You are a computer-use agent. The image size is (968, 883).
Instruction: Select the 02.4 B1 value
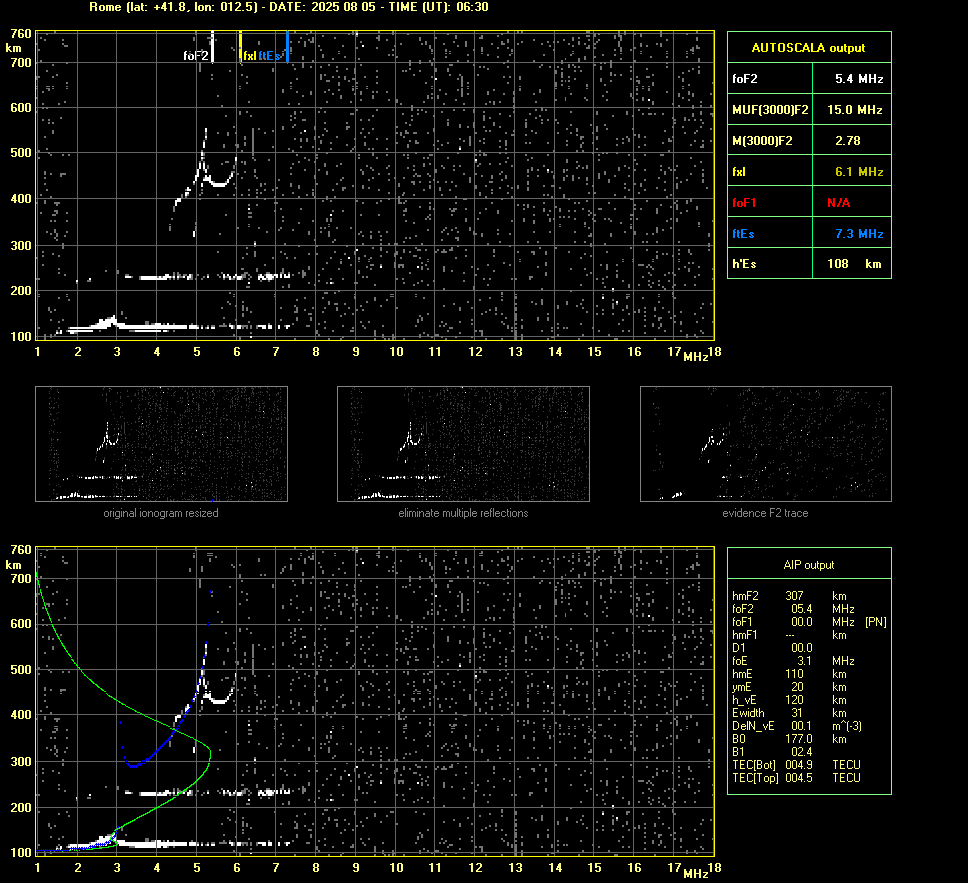[x=801, y=752]
